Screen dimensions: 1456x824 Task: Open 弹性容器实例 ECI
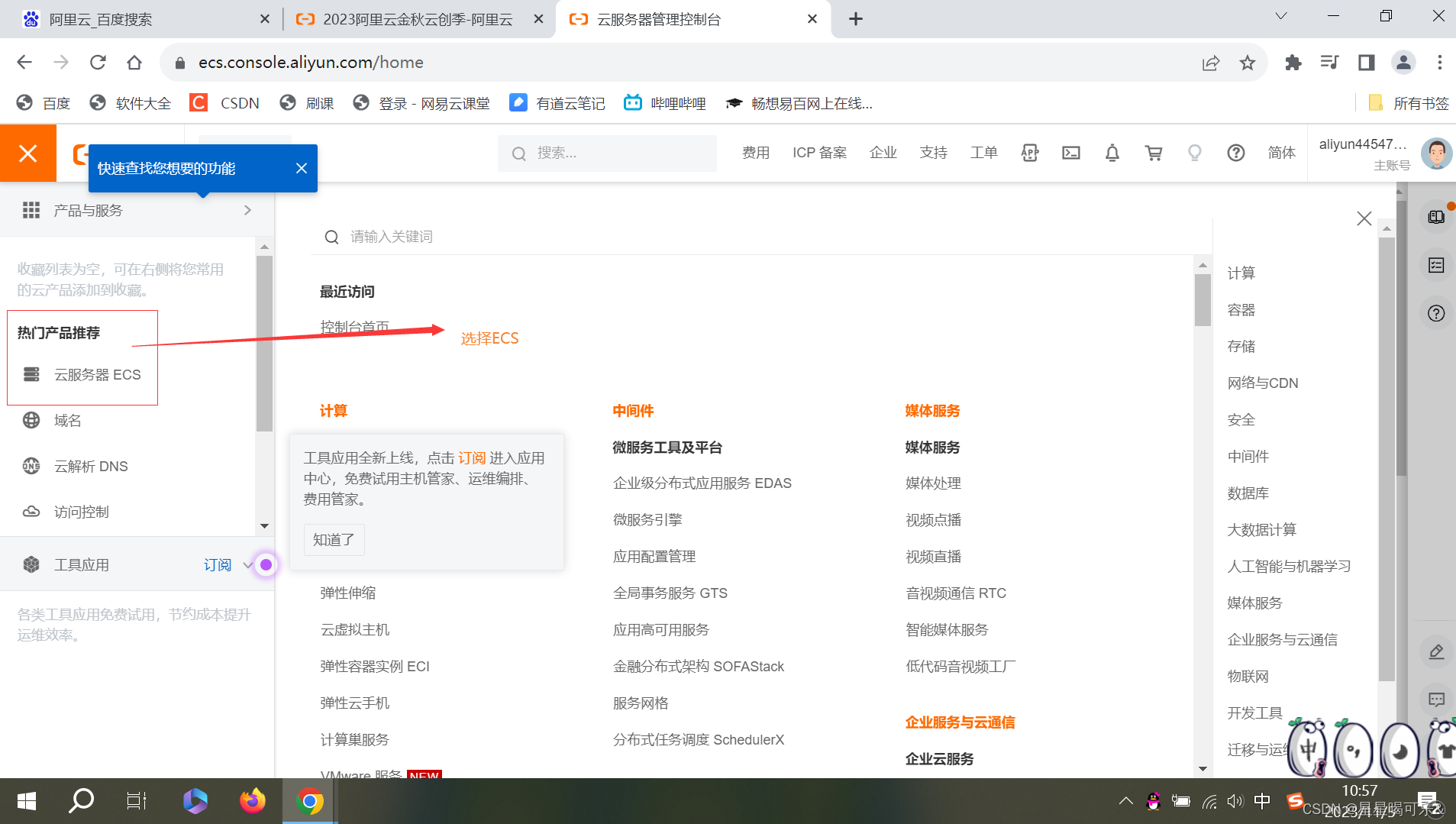point(375,667)
